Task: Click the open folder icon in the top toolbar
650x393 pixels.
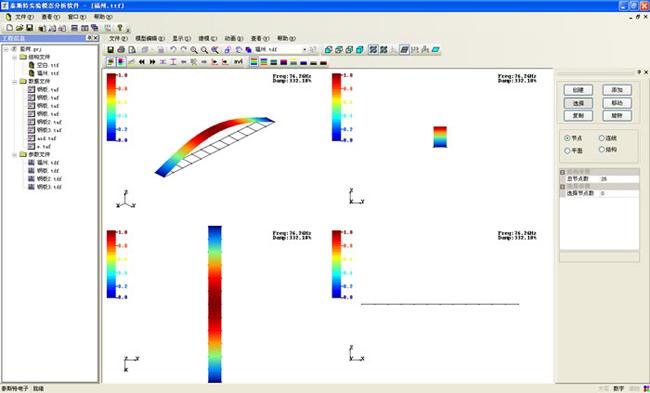Action: [19, 28]
